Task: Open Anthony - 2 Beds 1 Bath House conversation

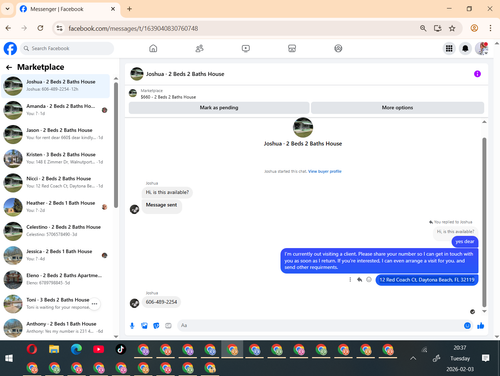Action: click(x=56, y=328)
